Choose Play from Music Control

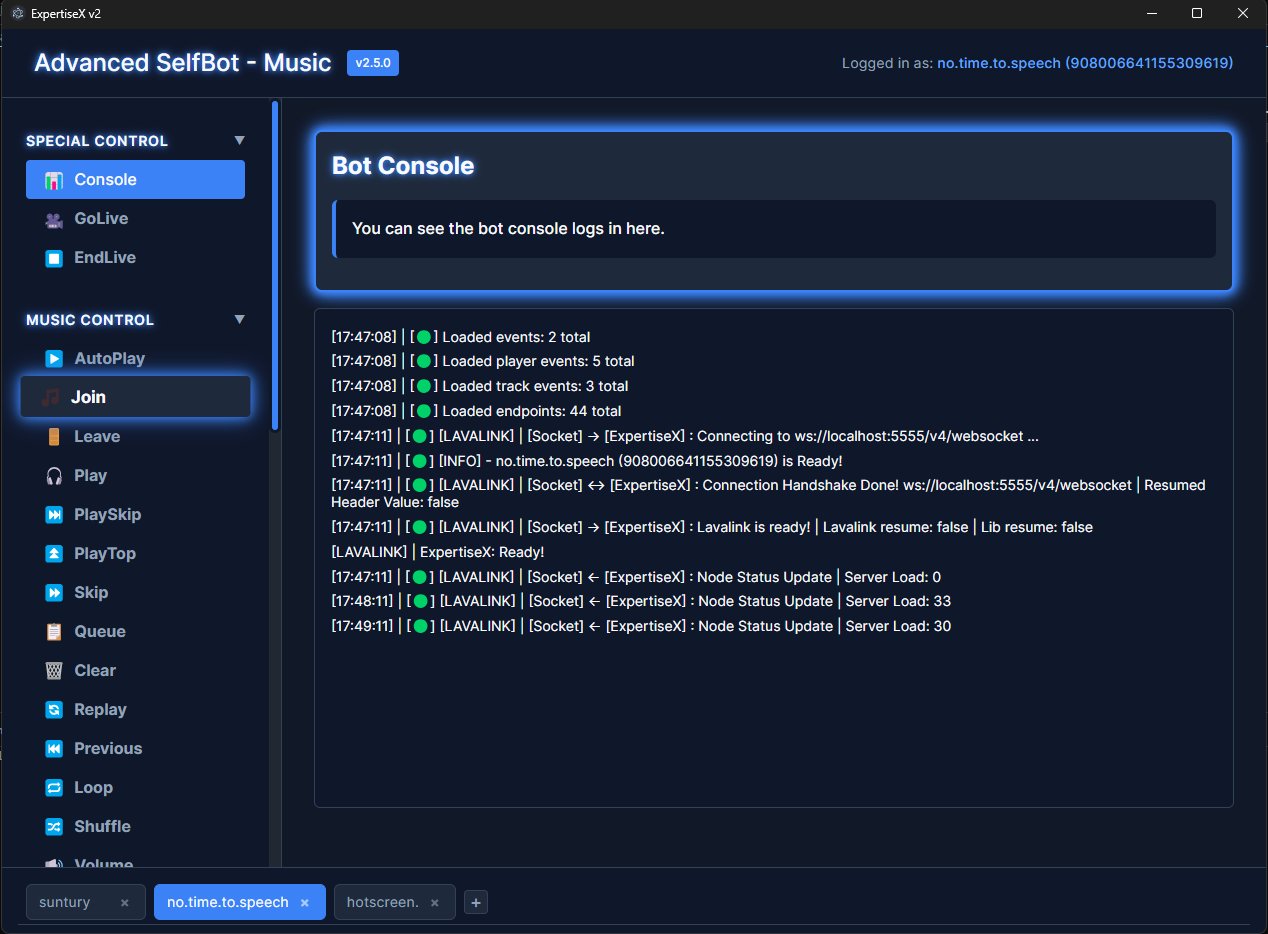[135, 476]
